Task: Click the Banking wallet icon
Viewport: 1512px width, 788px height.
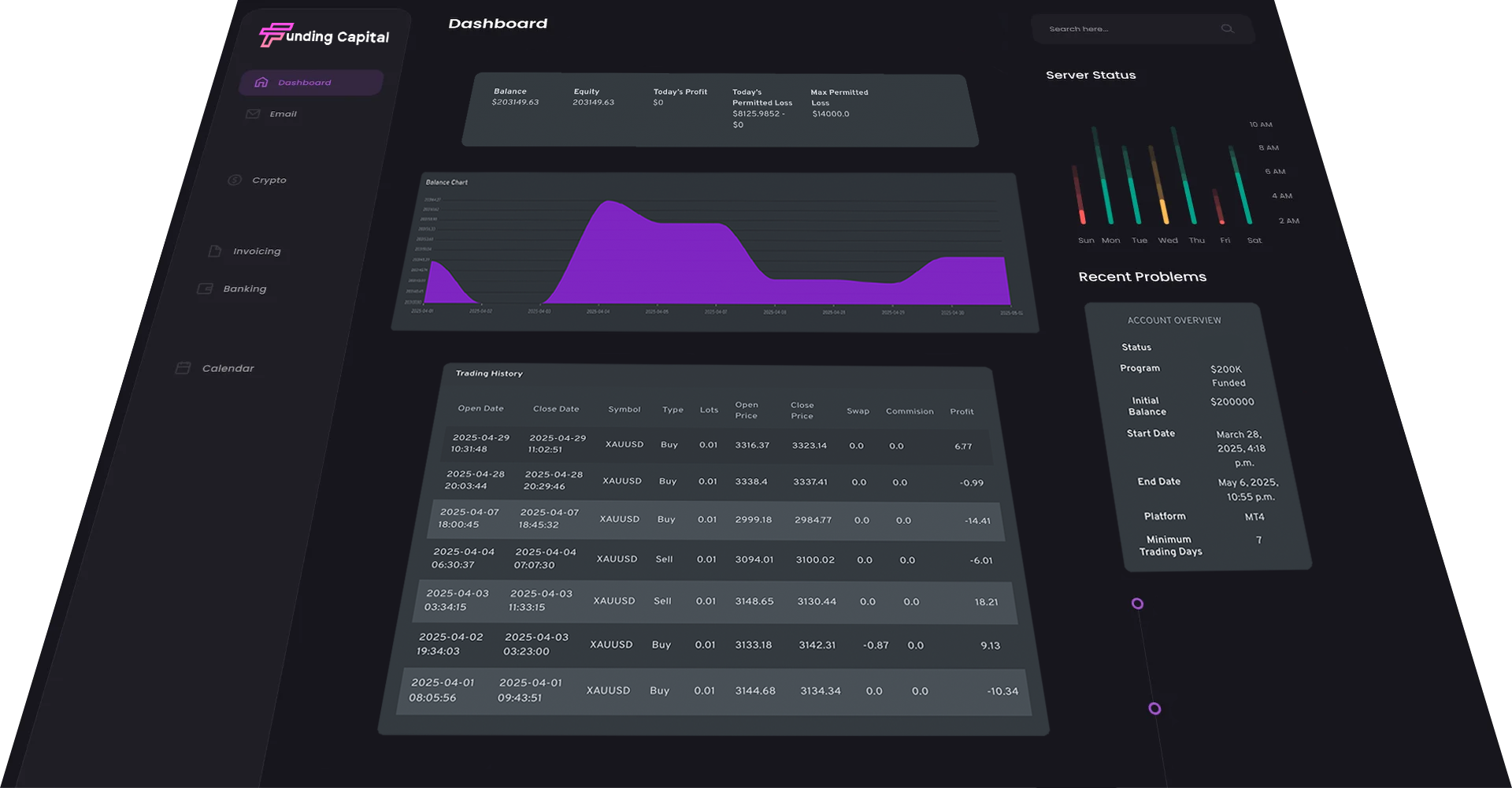Action: tap(205, 288)
